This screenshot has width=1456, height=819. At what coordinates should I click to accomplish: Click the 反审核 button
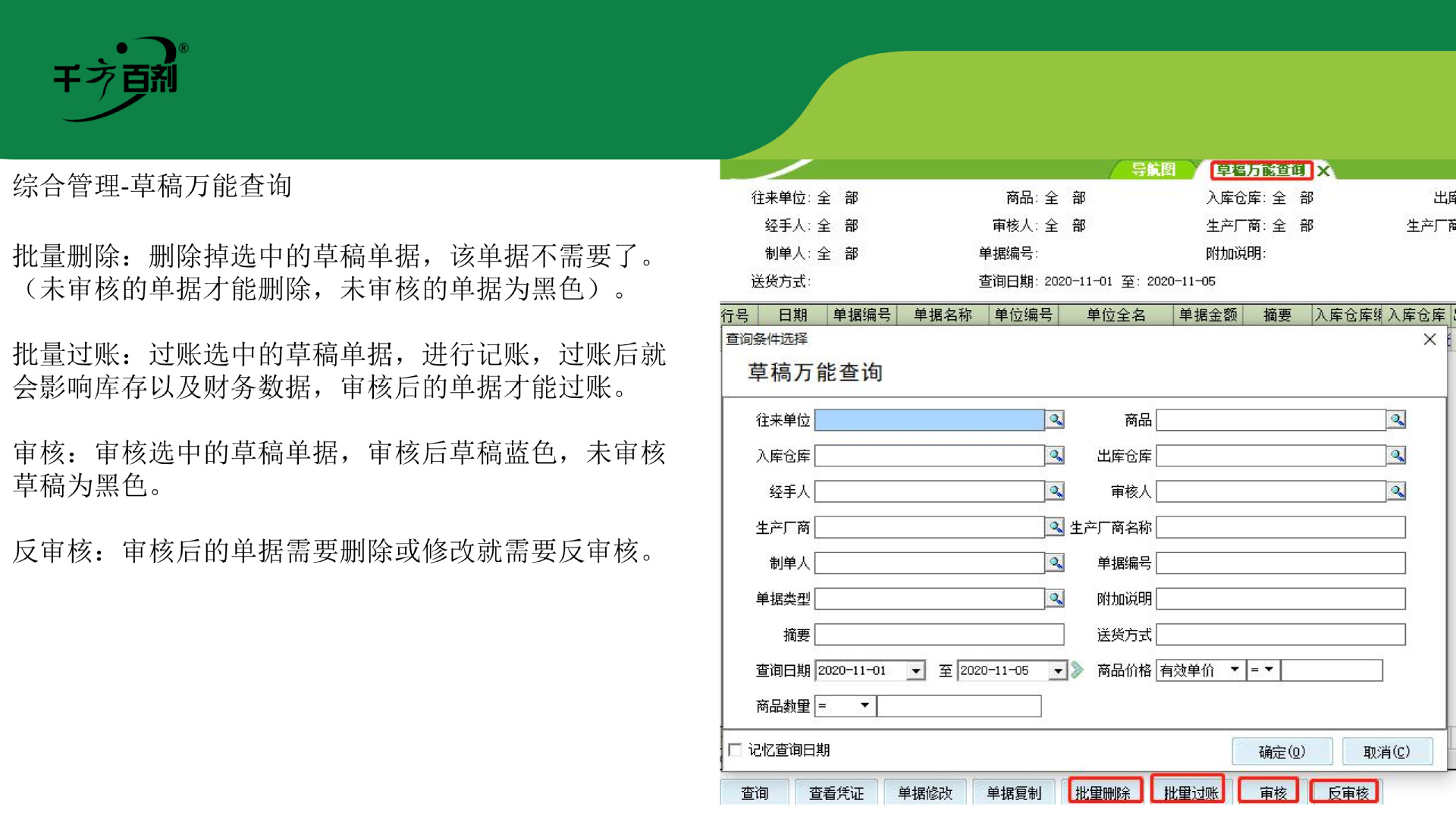[x=1345, y=792]
